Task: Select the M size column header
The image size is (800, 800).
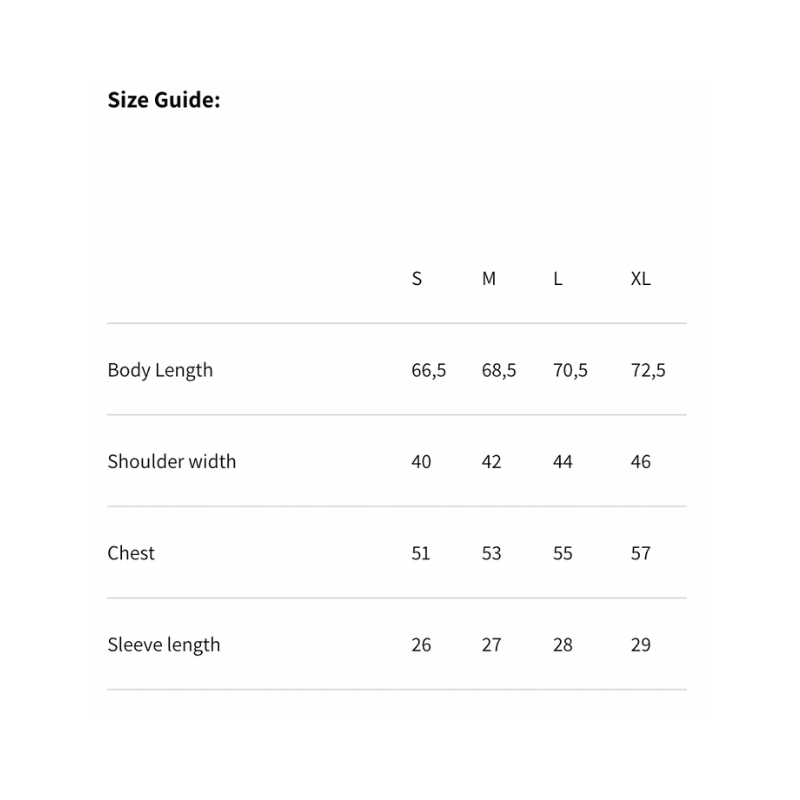Action: (489, 279)
